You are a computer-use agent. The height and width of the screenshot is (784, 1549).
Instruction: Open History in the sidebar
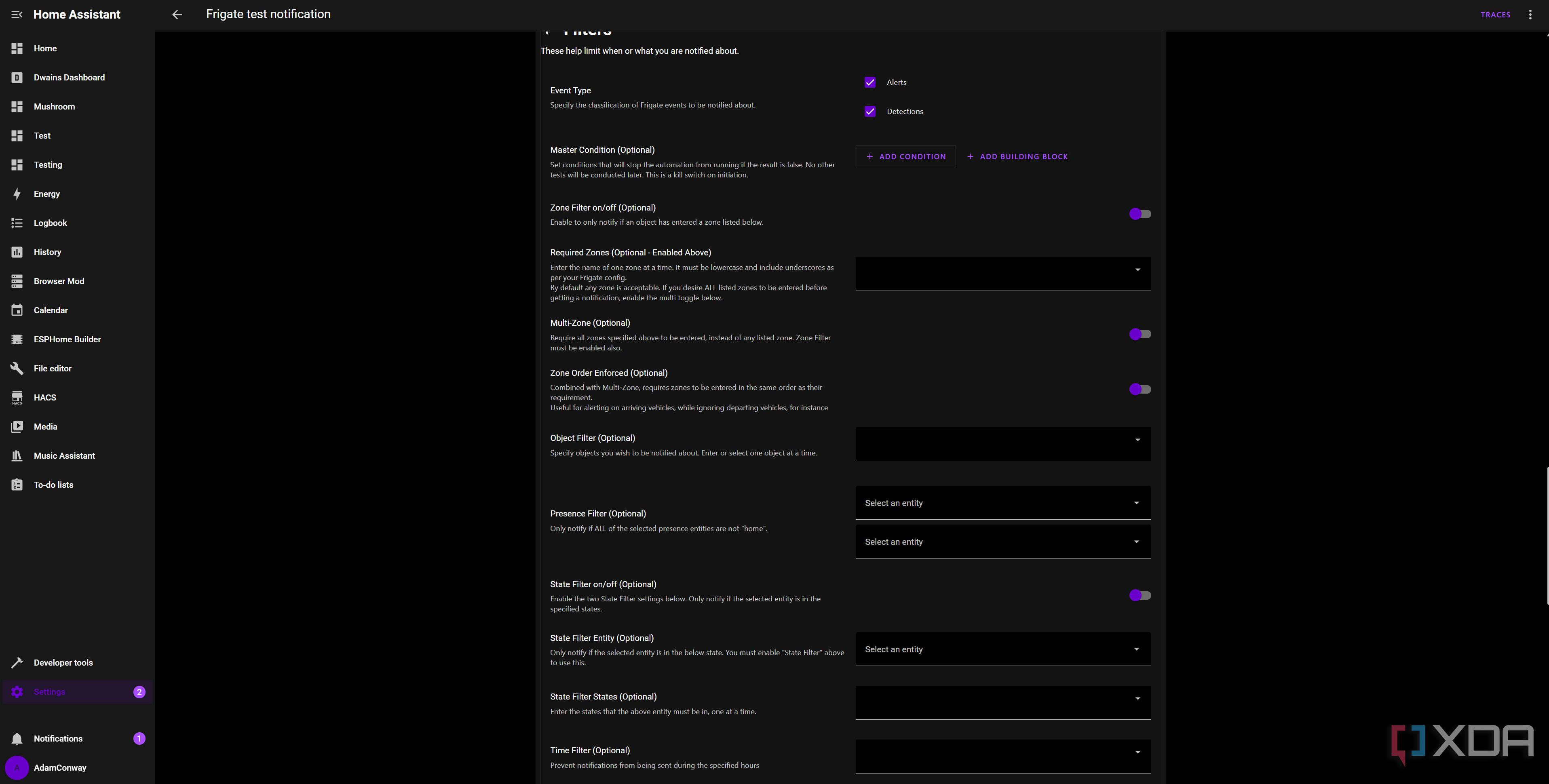click(78, 252)
